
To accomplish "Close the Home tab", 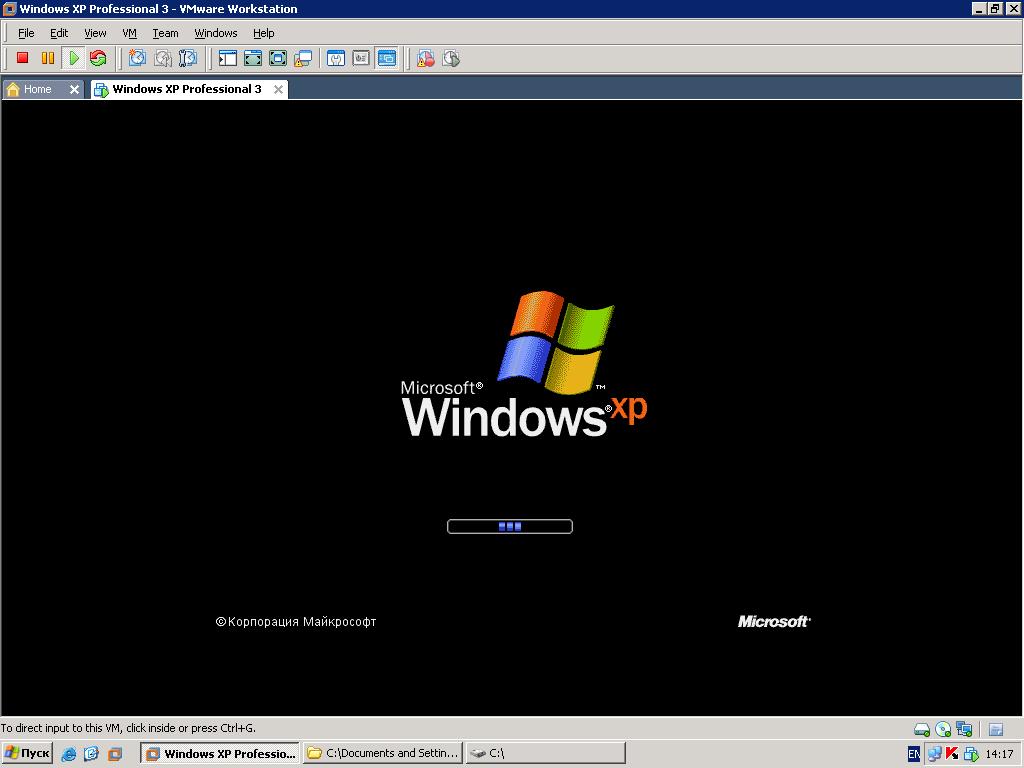I will [74, 89].
